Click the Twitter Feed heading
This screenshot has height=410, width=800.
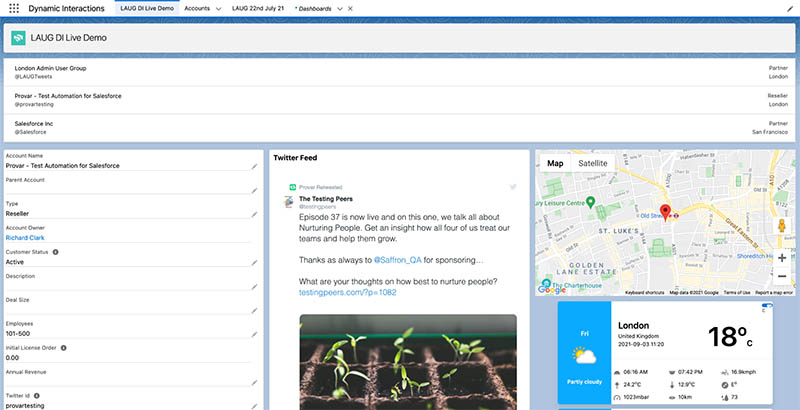click(295, 158)
